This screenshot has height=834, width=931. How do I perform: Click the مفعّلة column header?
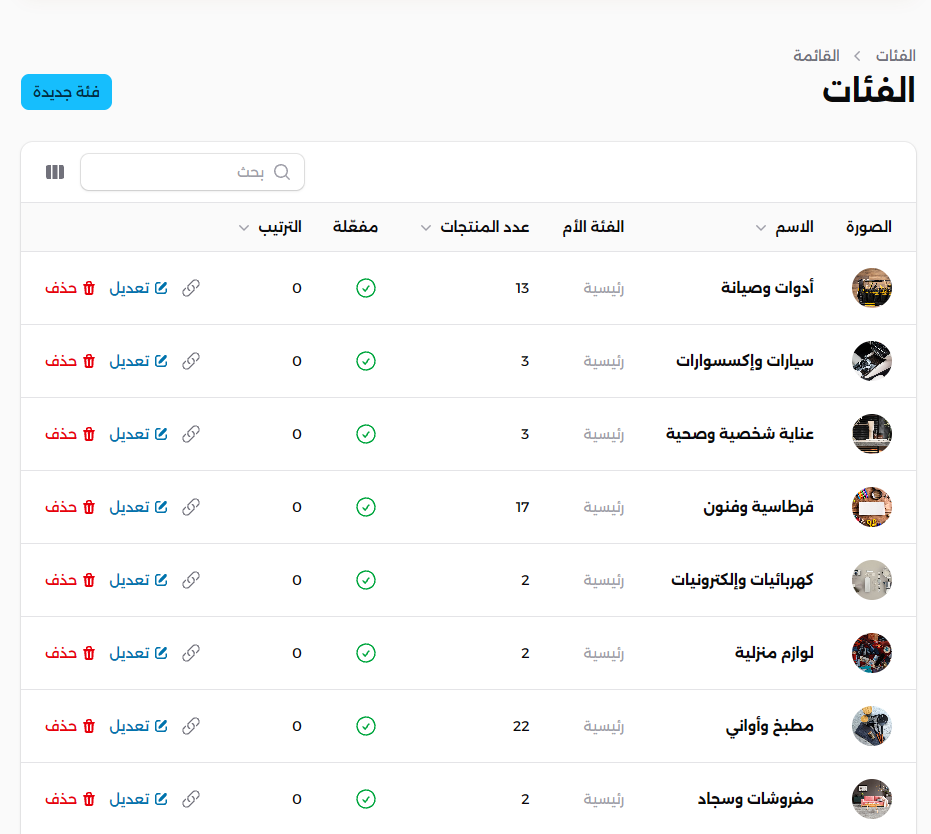[x=355, y=227]
